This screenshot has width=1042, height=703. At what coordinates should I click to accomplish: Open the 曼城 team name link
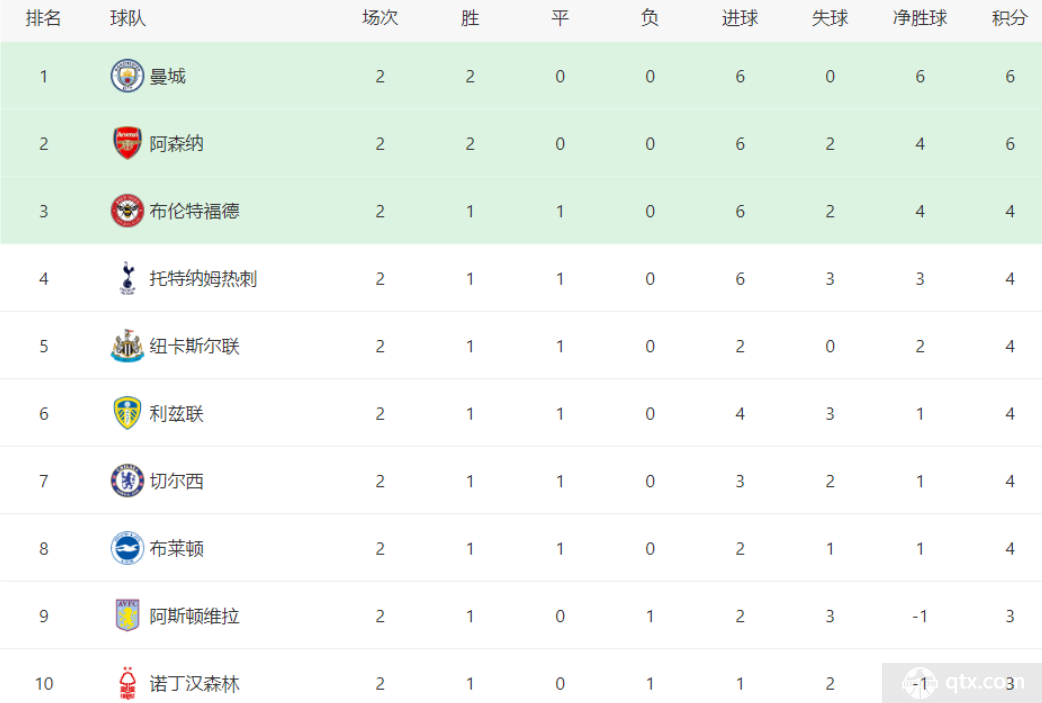[167, 76]
